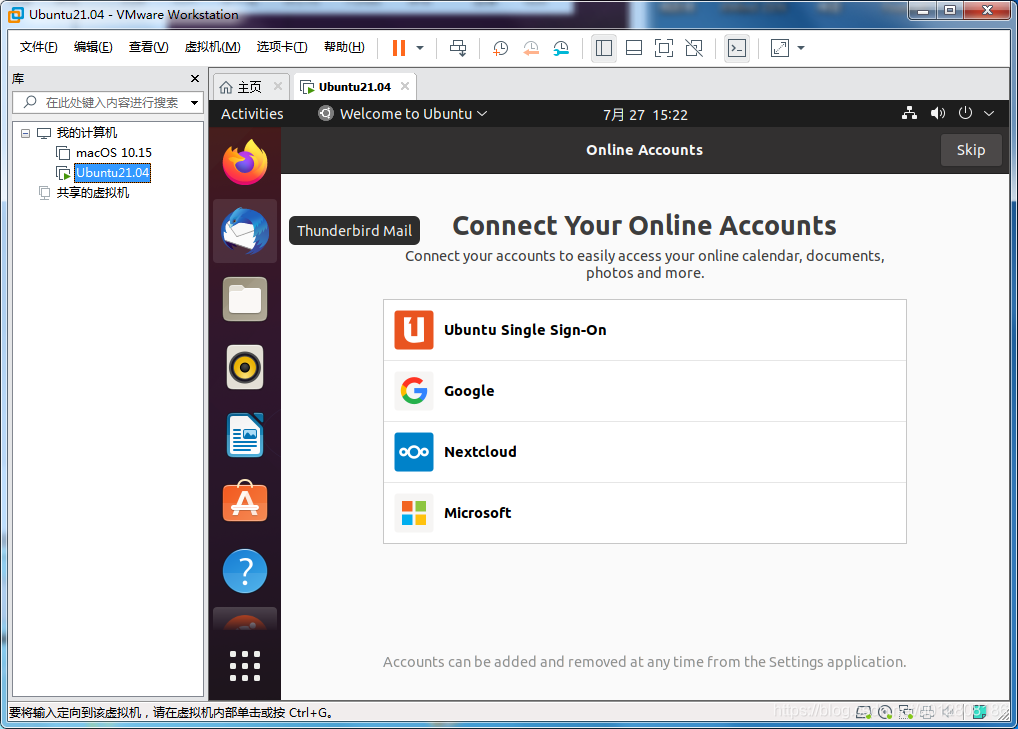Click the Ubuntu Single Sign-On logo icon
Image resolution: width=1018 pixels, height=729 pixels.
point(414,330)
